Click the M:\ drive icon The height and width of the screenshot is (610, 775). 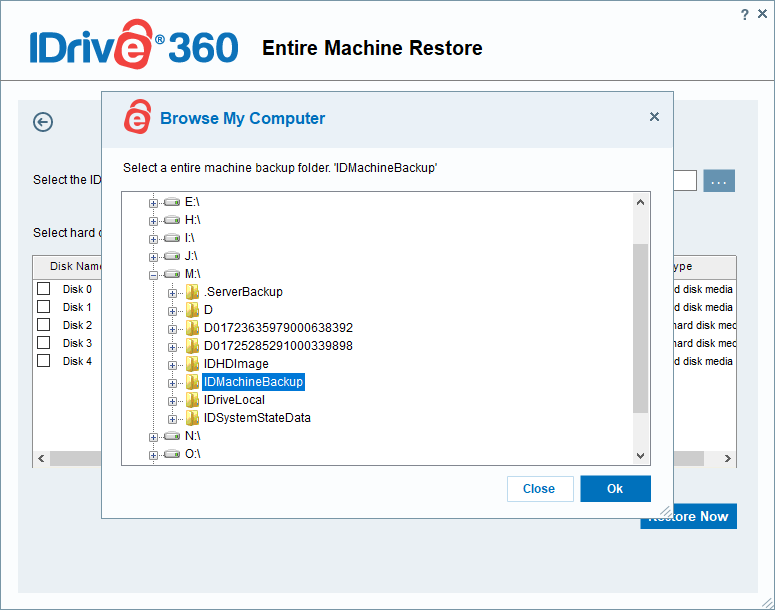[x=173, y=274]
